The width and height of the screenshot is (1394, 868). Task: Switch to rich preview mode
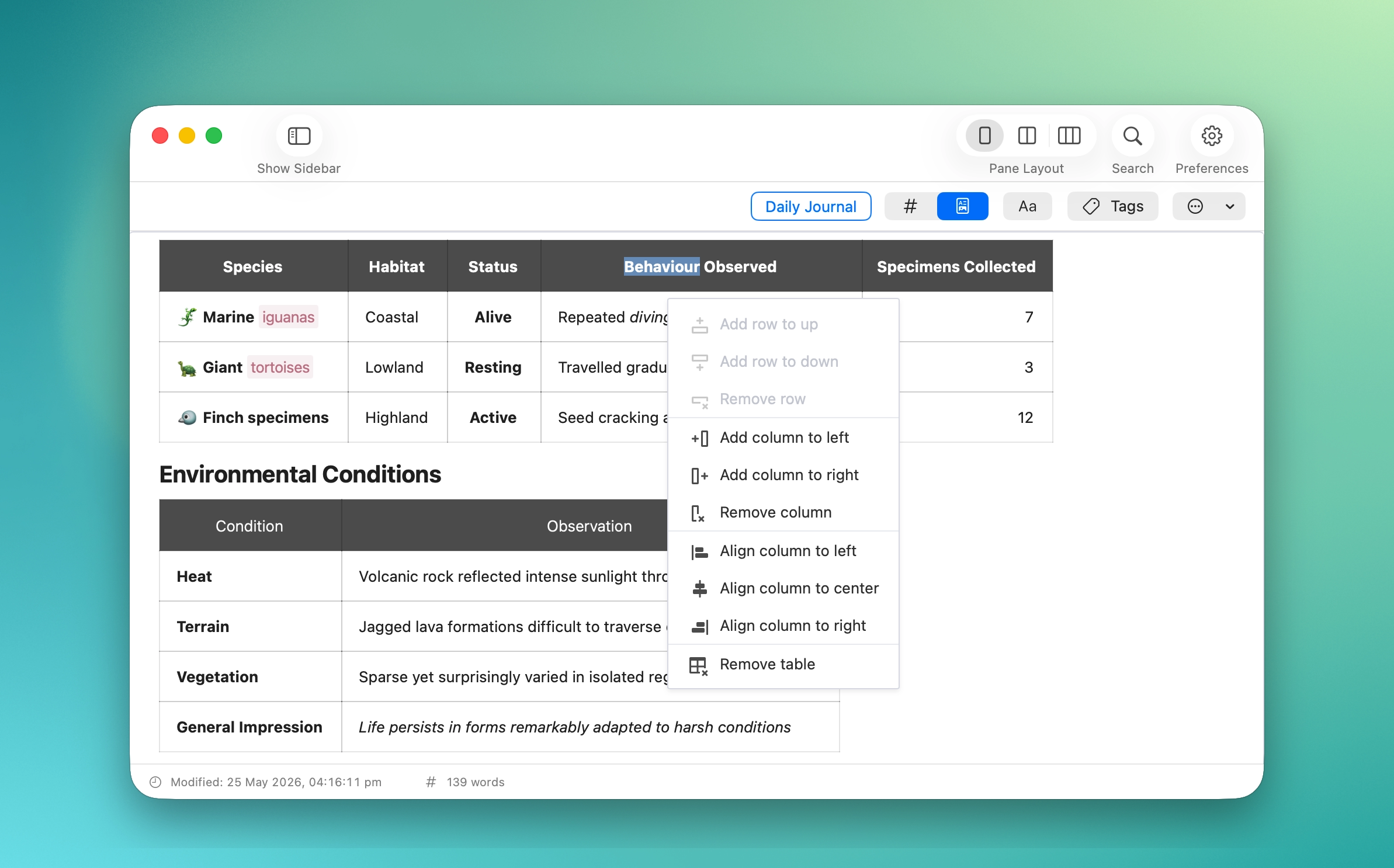coord(962,206)
